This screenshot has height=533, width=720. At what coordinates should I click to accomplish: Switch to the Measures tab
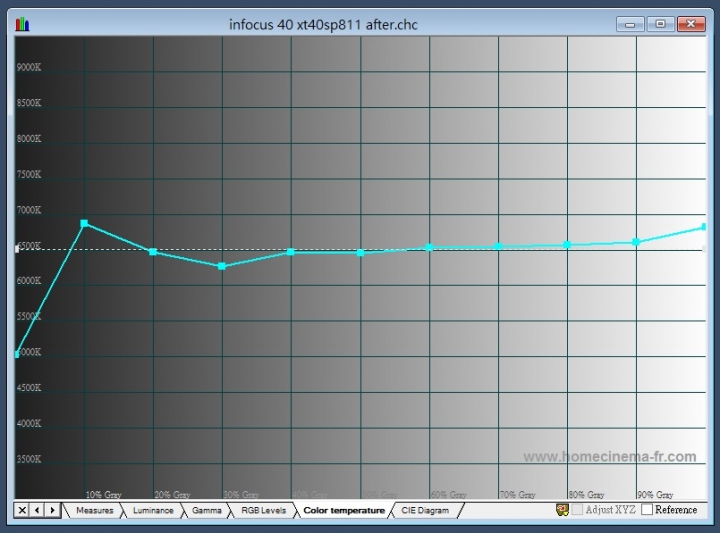click(95, 510)
